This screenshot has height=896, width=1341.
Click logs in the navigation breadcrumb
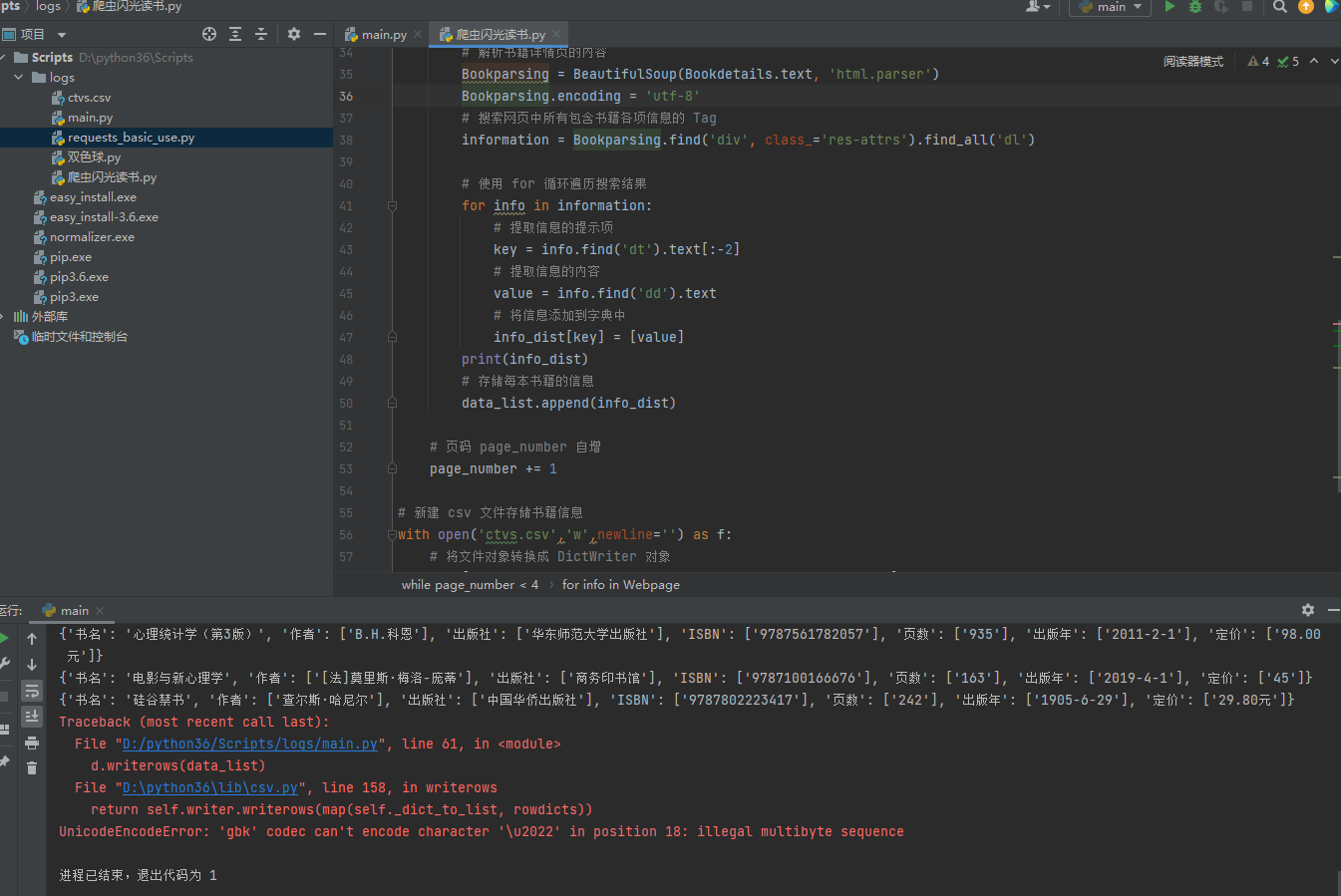[48, 6]
